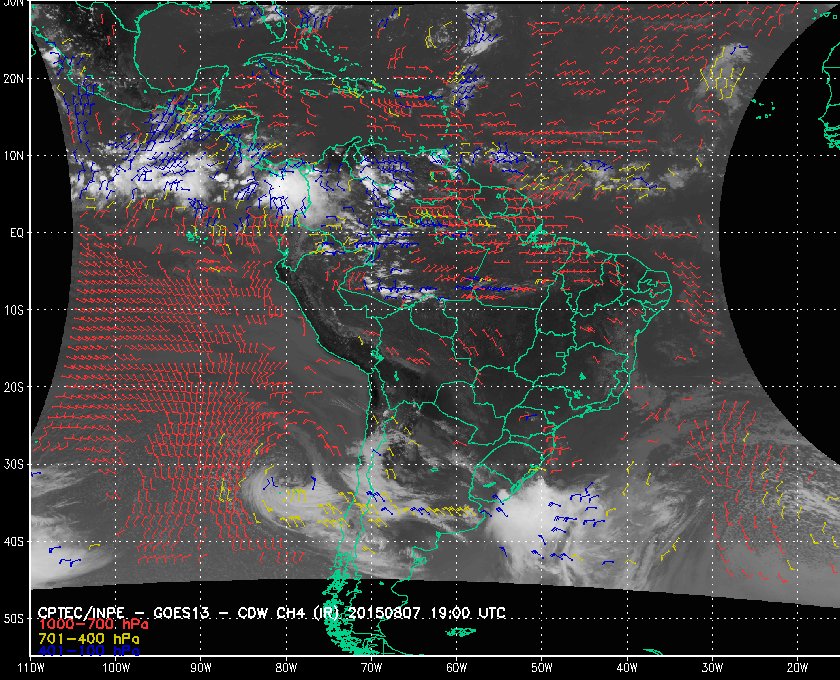Click the 50S latitude axis label
The width and height of the screenshot is (840, 680).
click(x=14, y=619)
